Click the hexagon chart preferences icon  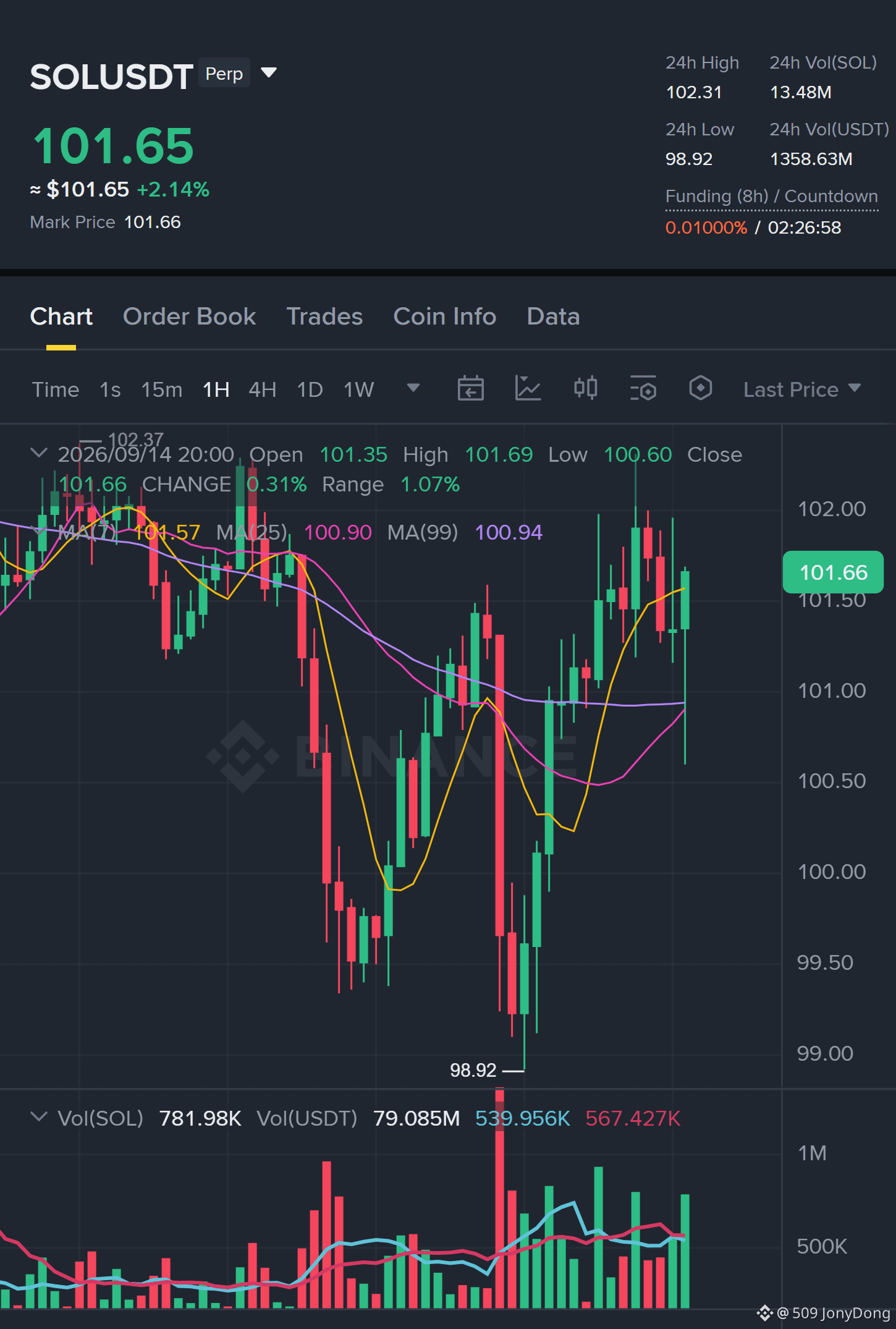[x=700, y=388]
